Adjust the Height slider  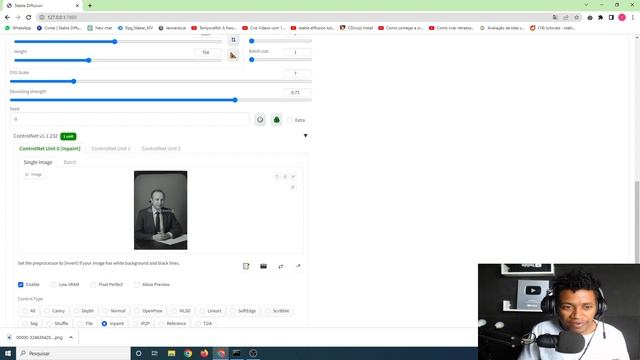click(x=118, y=60)
